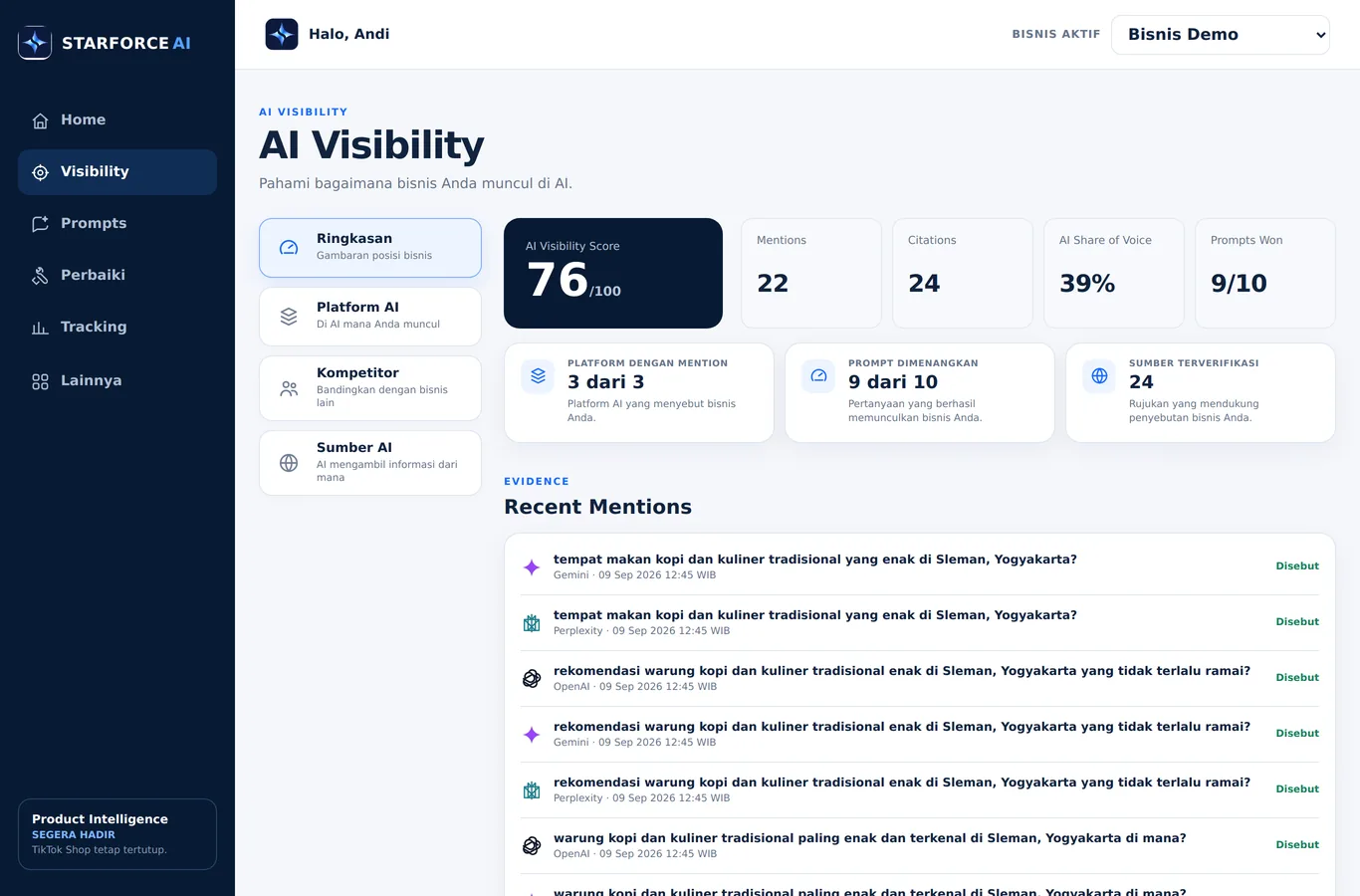The height and width of the screenshot is (896, 1360).
Task: Click the "Halo, Andi" greeting text
Action: [x=349, y=34]
